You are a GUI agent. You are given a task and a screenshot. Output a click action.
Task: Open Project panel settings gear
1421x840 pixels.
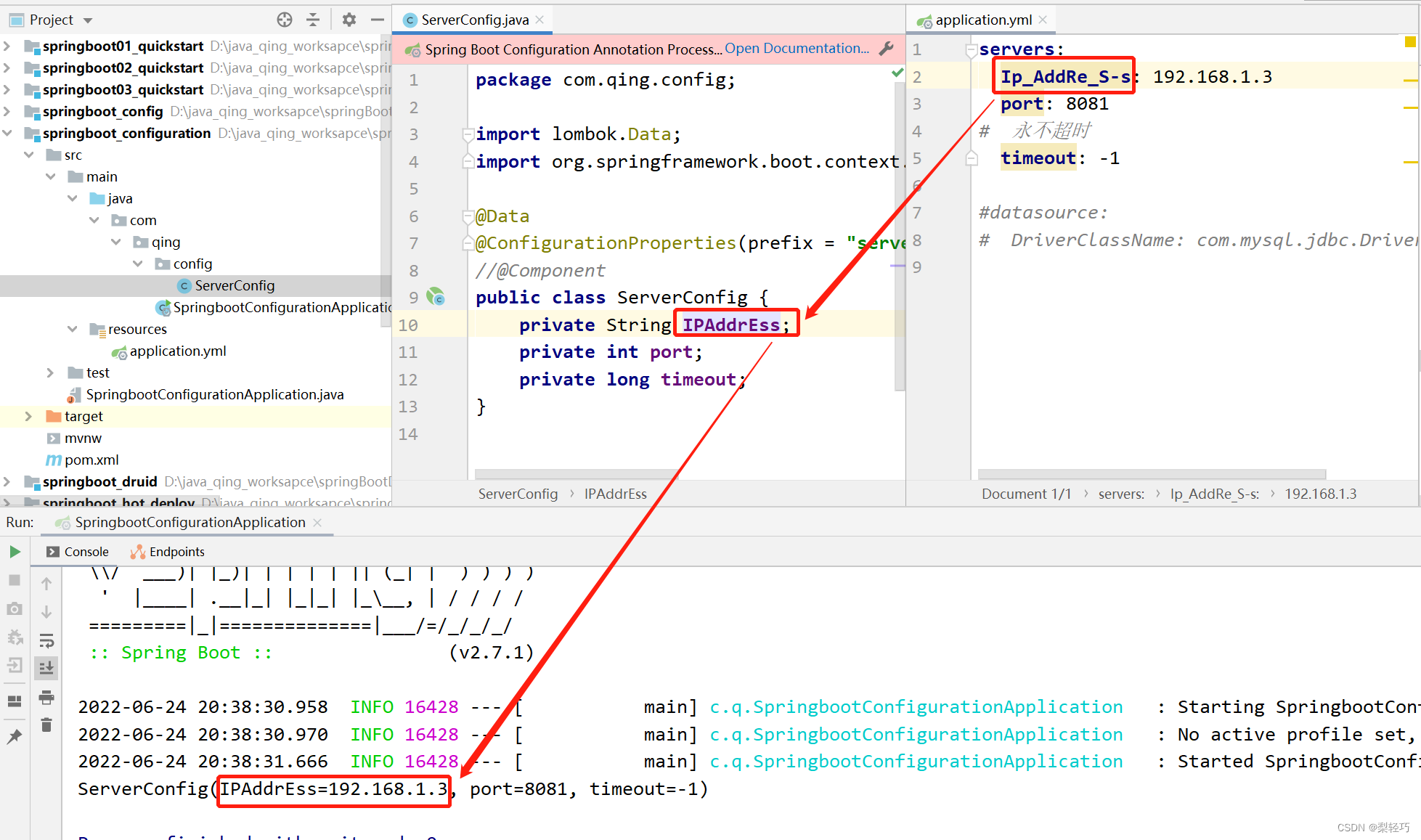click(349, 20)
